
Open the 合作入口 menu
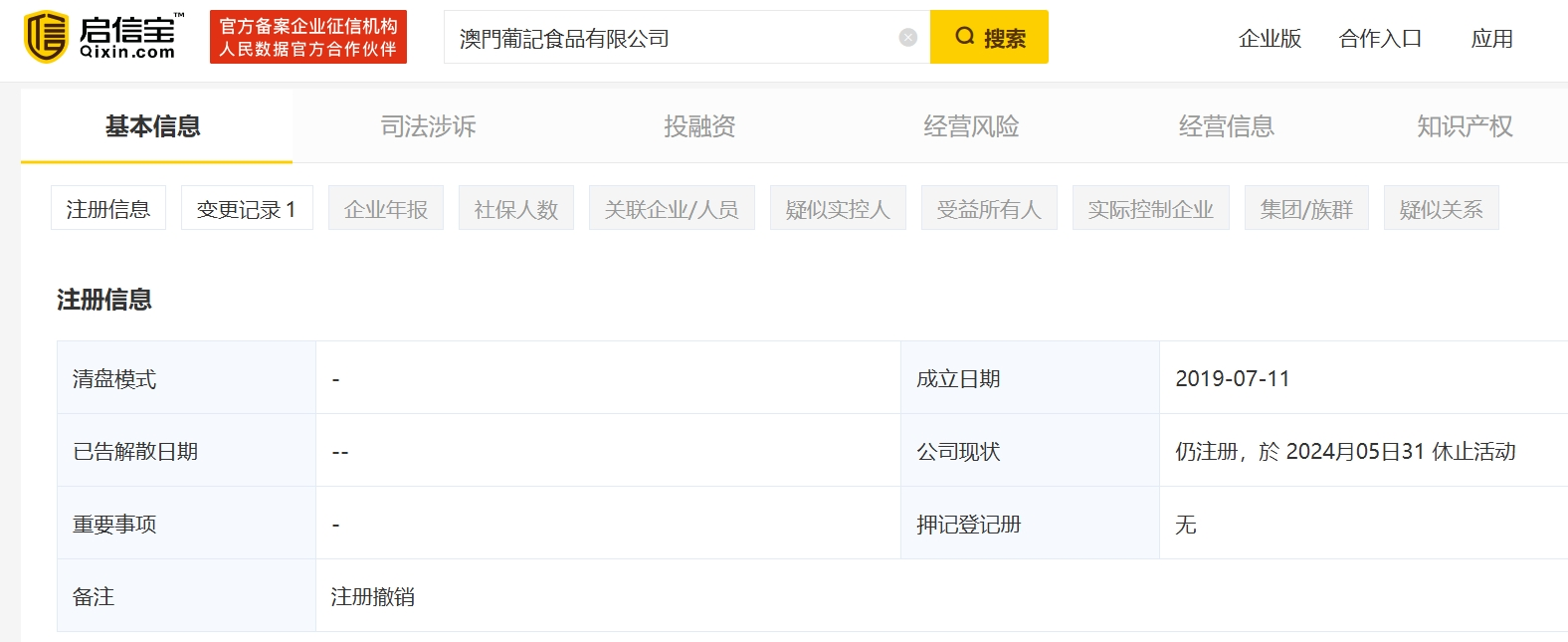[x=1380, y=39]
